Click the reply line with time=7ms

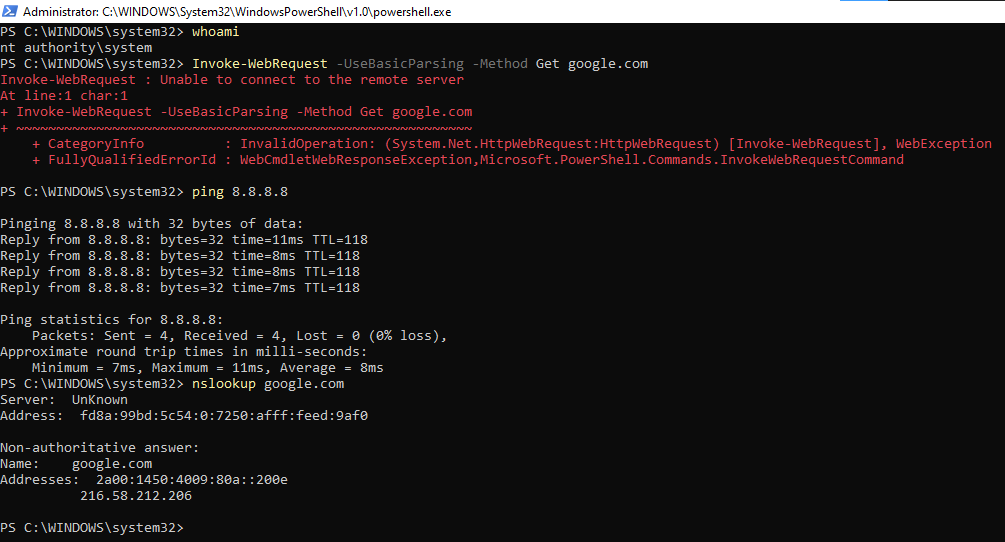coord(180,288)
